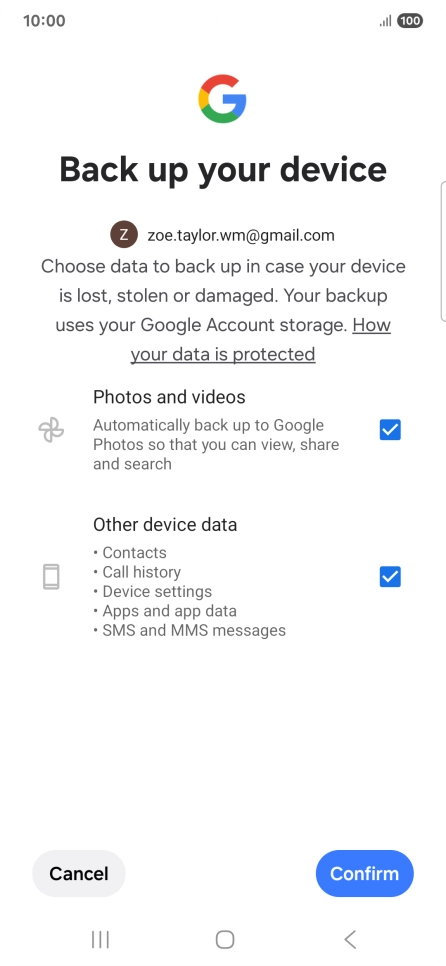Screen dimensions: 446x966
Task: Tap the Other device data heading
Action: click(165, 524)
